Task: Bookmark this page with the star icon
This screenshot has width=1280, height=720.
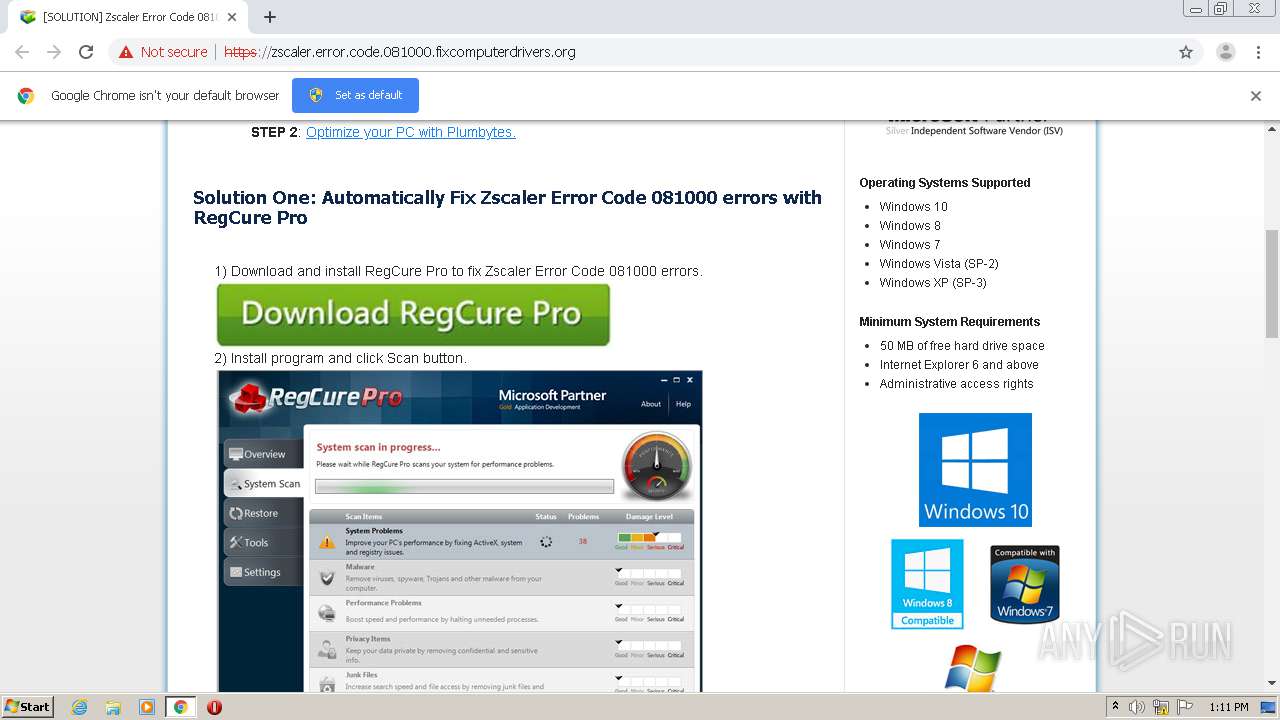Action: (x=1186, y=52)
